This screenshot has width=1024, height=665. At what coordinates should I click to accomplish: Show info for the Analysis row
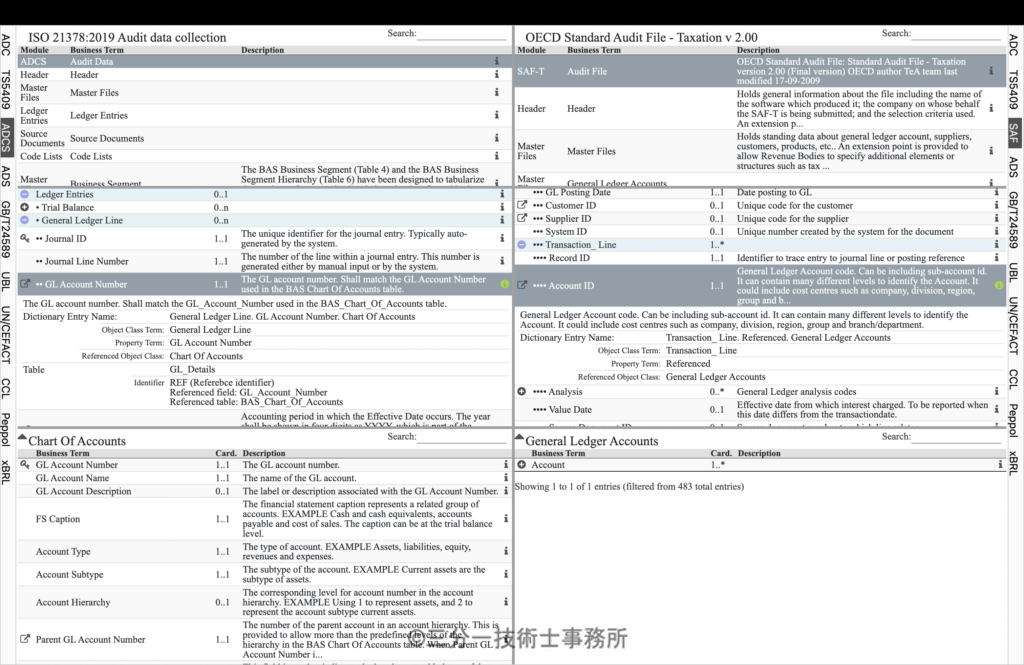(997, 391)
